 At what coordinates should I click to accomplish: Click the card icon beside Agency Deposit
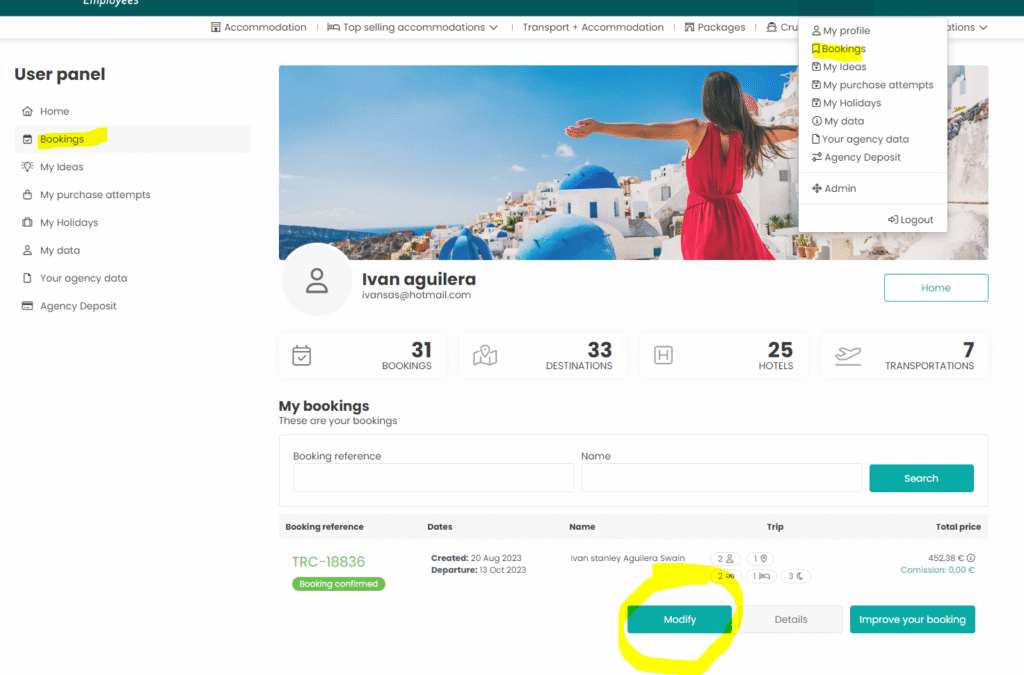[27, 306]
